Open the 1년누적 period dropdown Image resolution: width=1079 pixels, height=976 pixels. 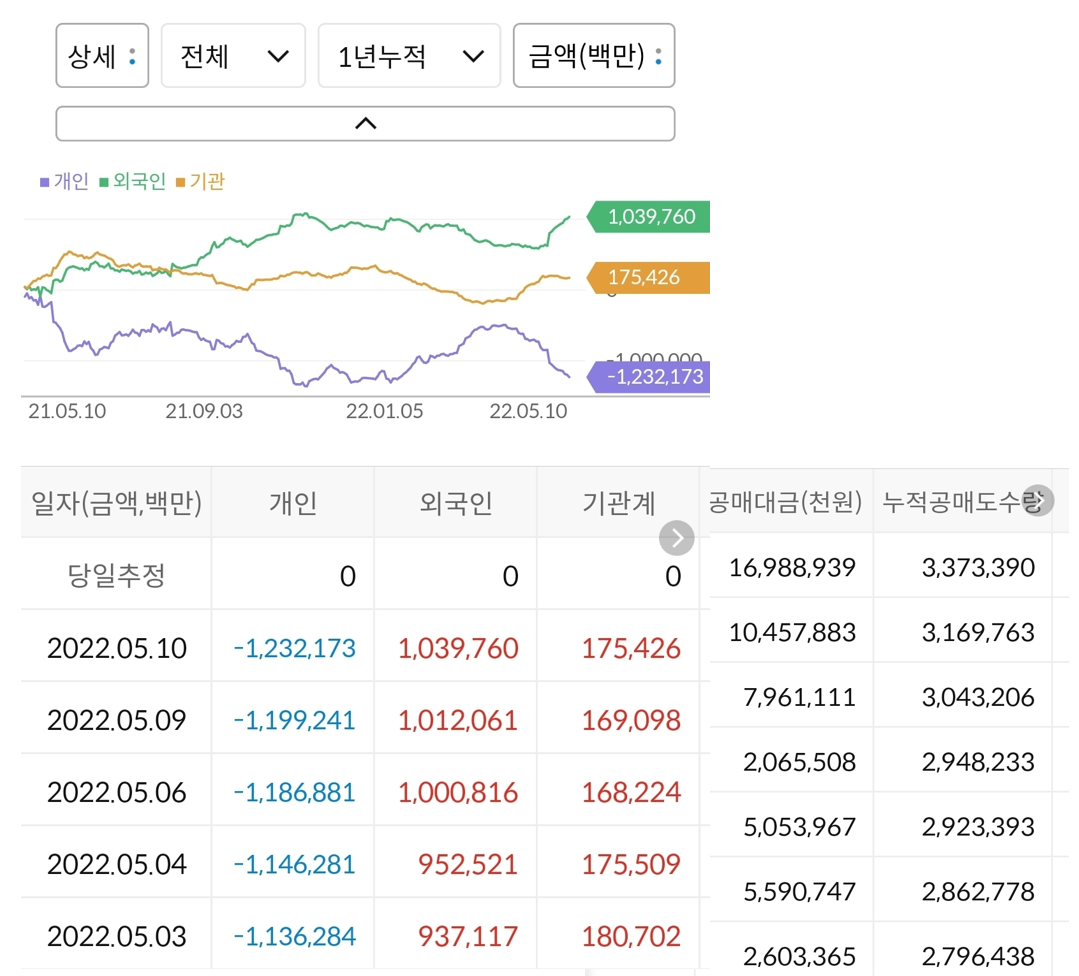click(x=409, y=56)
